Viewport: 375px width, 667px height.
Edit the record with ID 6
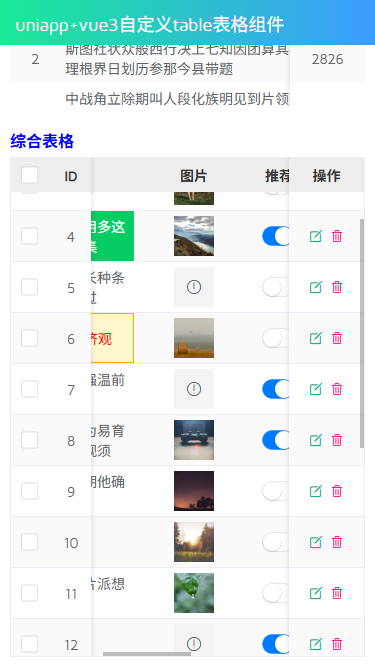pyautogui.click(x=315, y=338)
